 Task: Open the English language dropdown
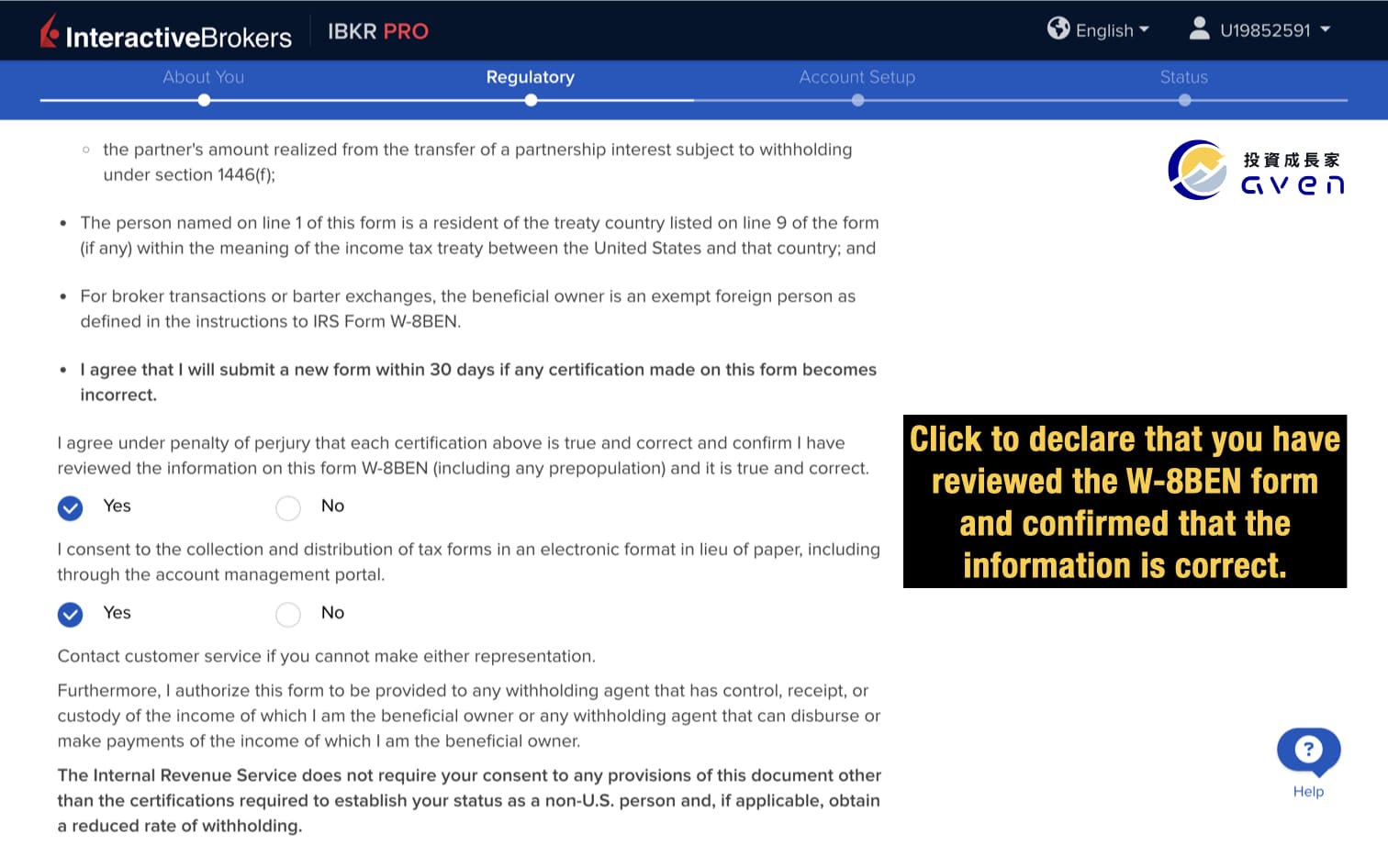point(1105,28)
